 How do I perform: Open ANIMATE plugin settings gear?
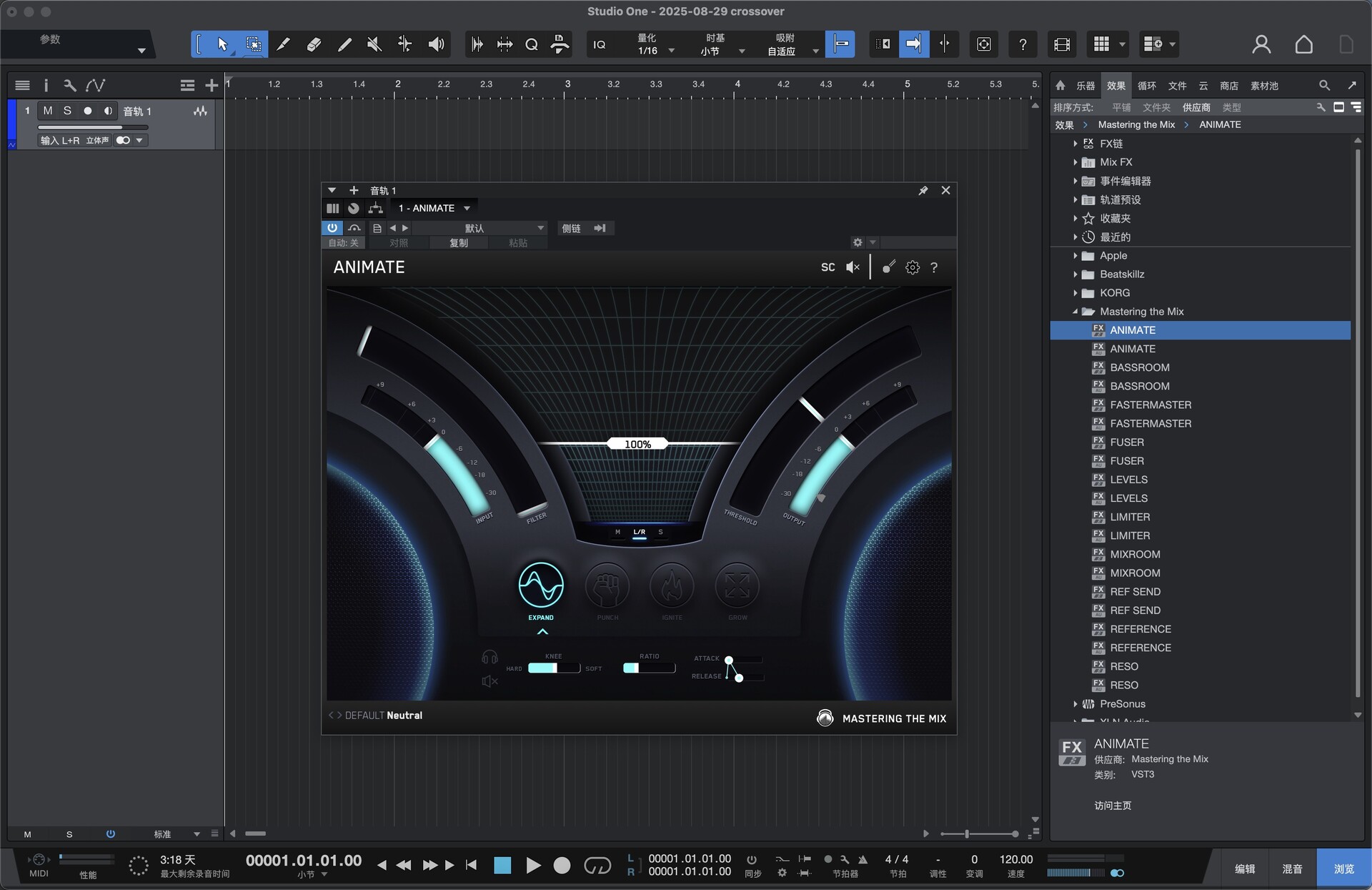913,267
